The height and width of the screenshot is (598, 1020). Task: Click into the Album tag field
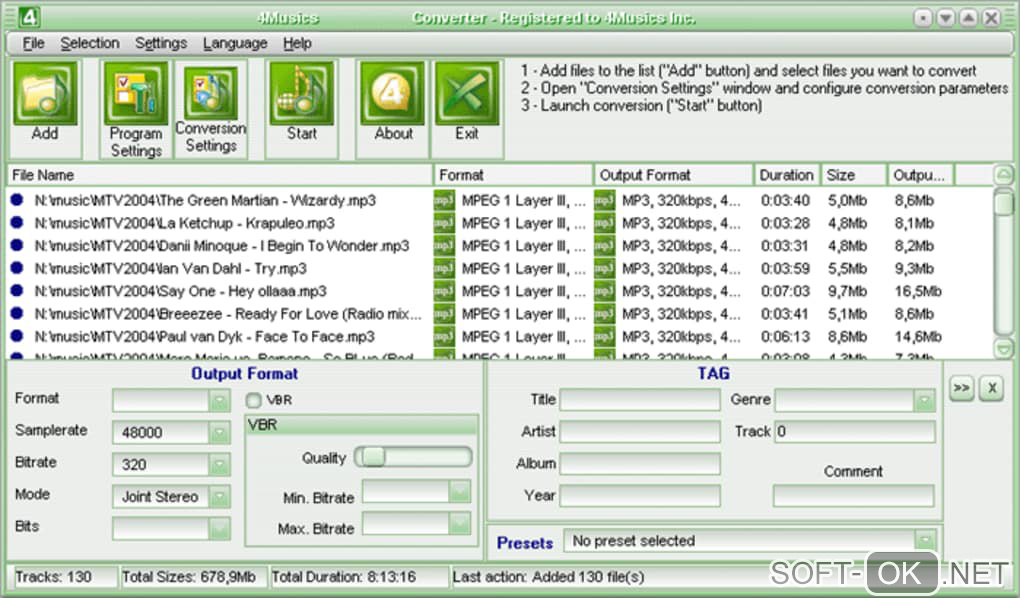(640, 463)
